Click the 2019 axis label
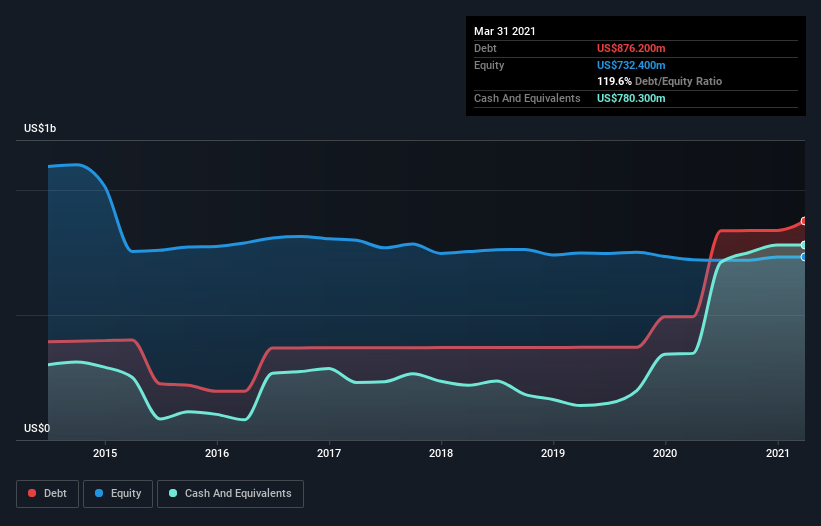Image resolution: width=821 pixels, height=526 pixels. tap(553, 453)
